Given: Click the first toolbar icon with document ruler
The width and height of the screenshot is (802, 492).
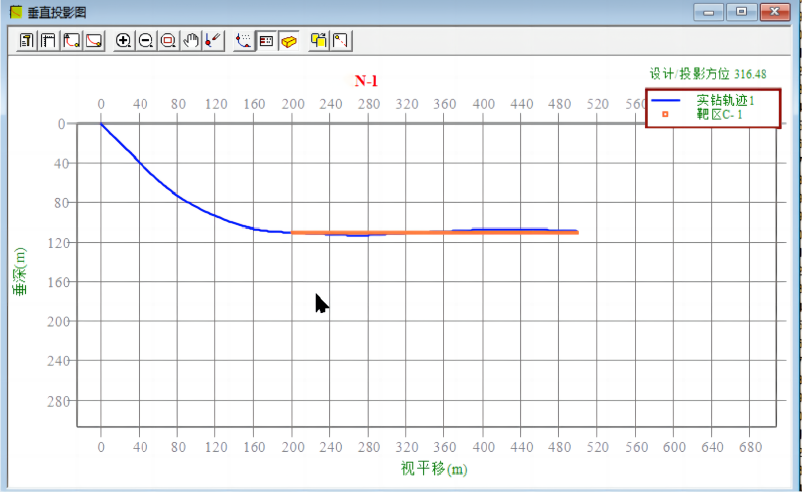Looking at the screenshot, I should coord(27,41).
